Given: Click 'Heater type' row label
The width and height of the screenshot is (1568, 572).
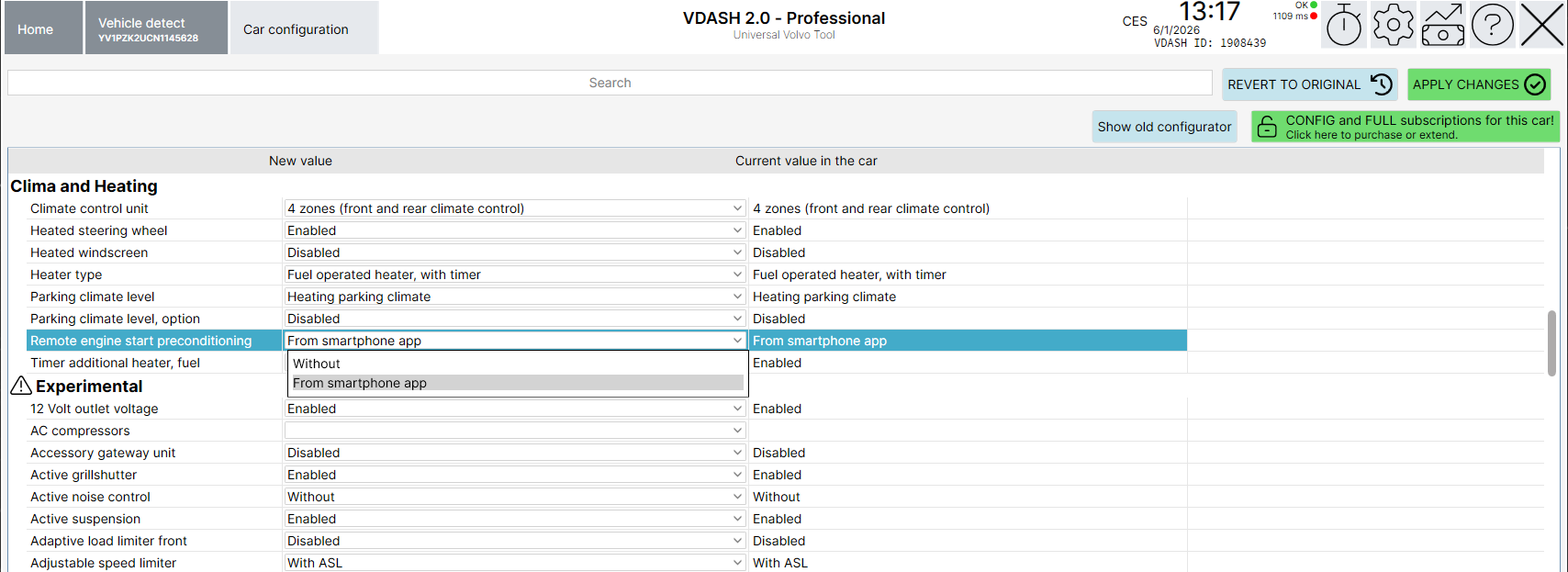Looking at the screenshot, I should point(66,275).
